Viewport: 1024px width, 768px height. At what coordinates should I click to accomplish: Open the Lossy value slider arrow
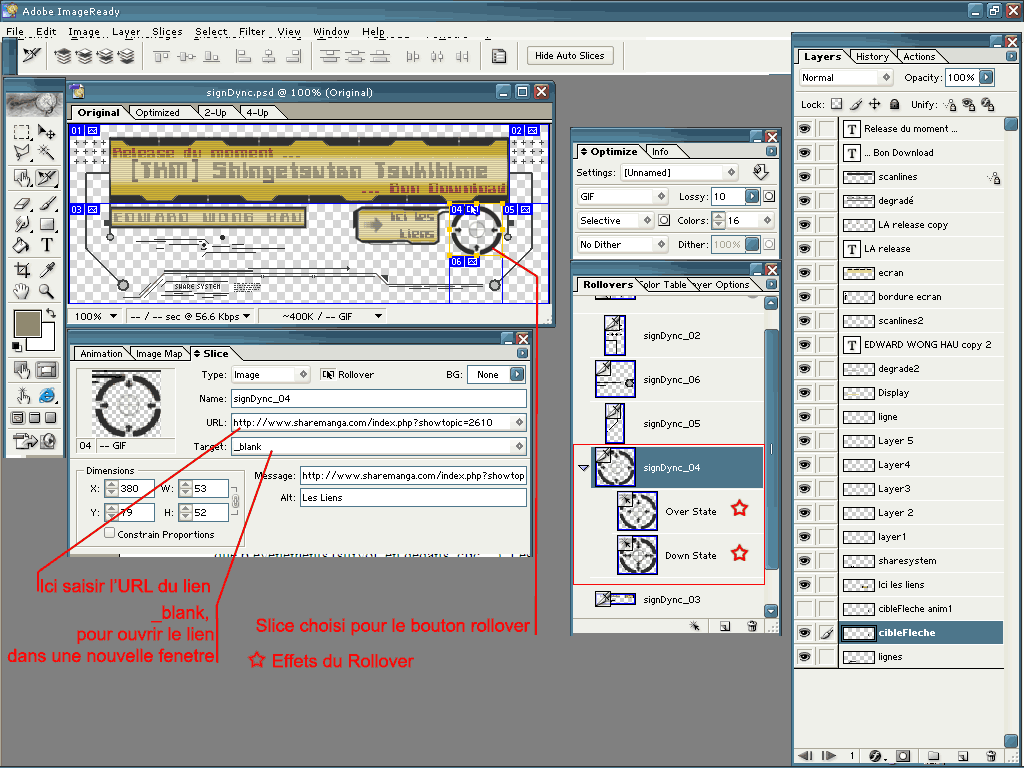pos(752,197)
